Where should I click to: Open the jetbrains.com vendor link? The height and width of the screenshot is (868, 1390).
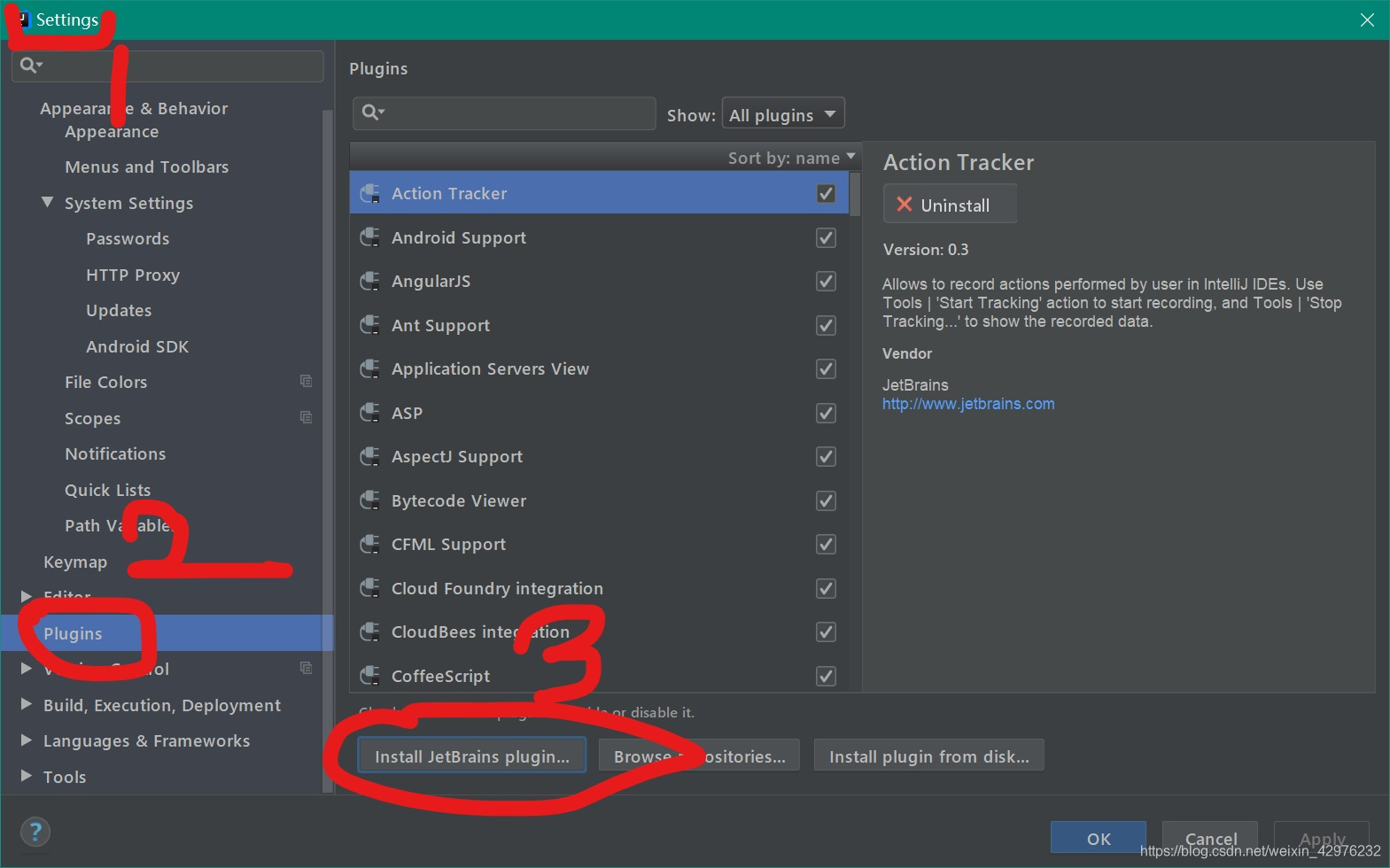[968, 404]
